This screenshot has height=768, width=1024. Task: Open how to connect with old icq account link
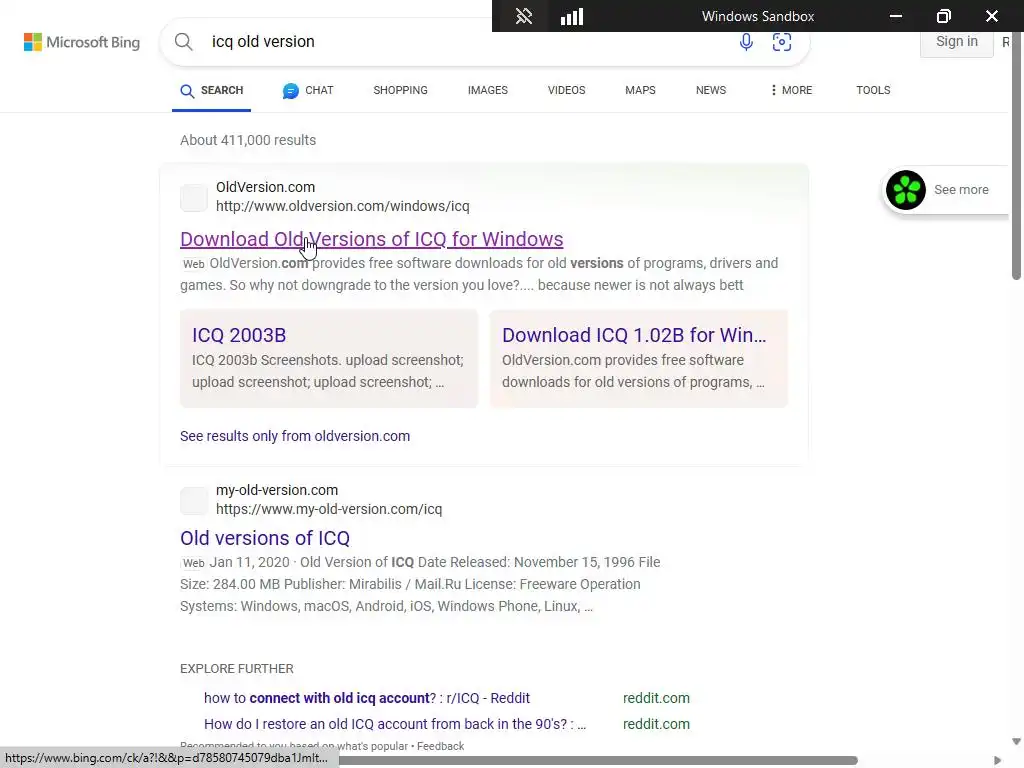(x=367, y=698)
